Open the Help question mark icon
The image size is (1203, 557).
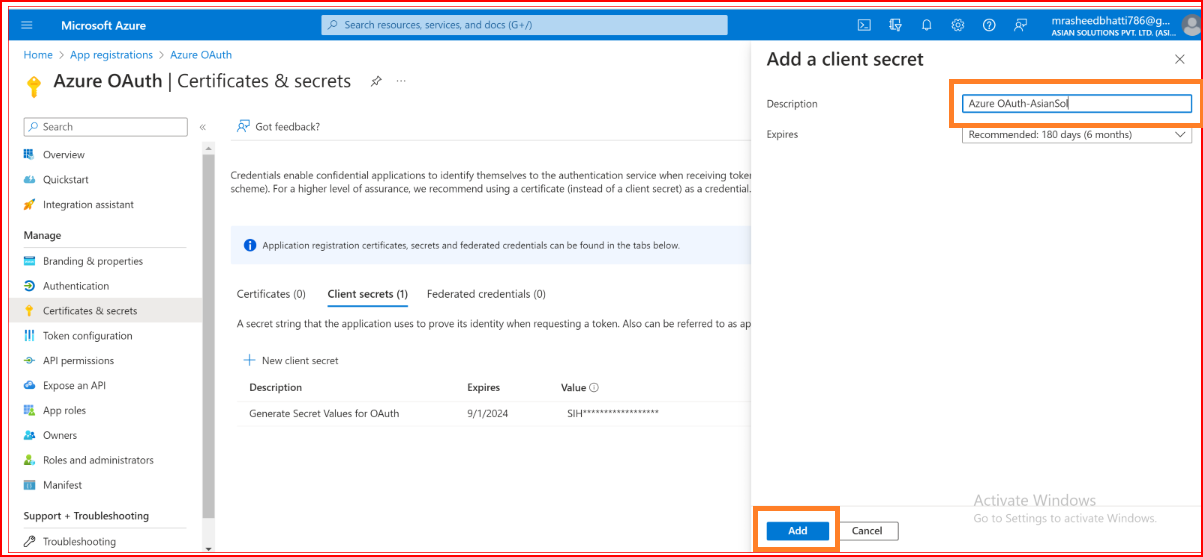tap(989, 25)
